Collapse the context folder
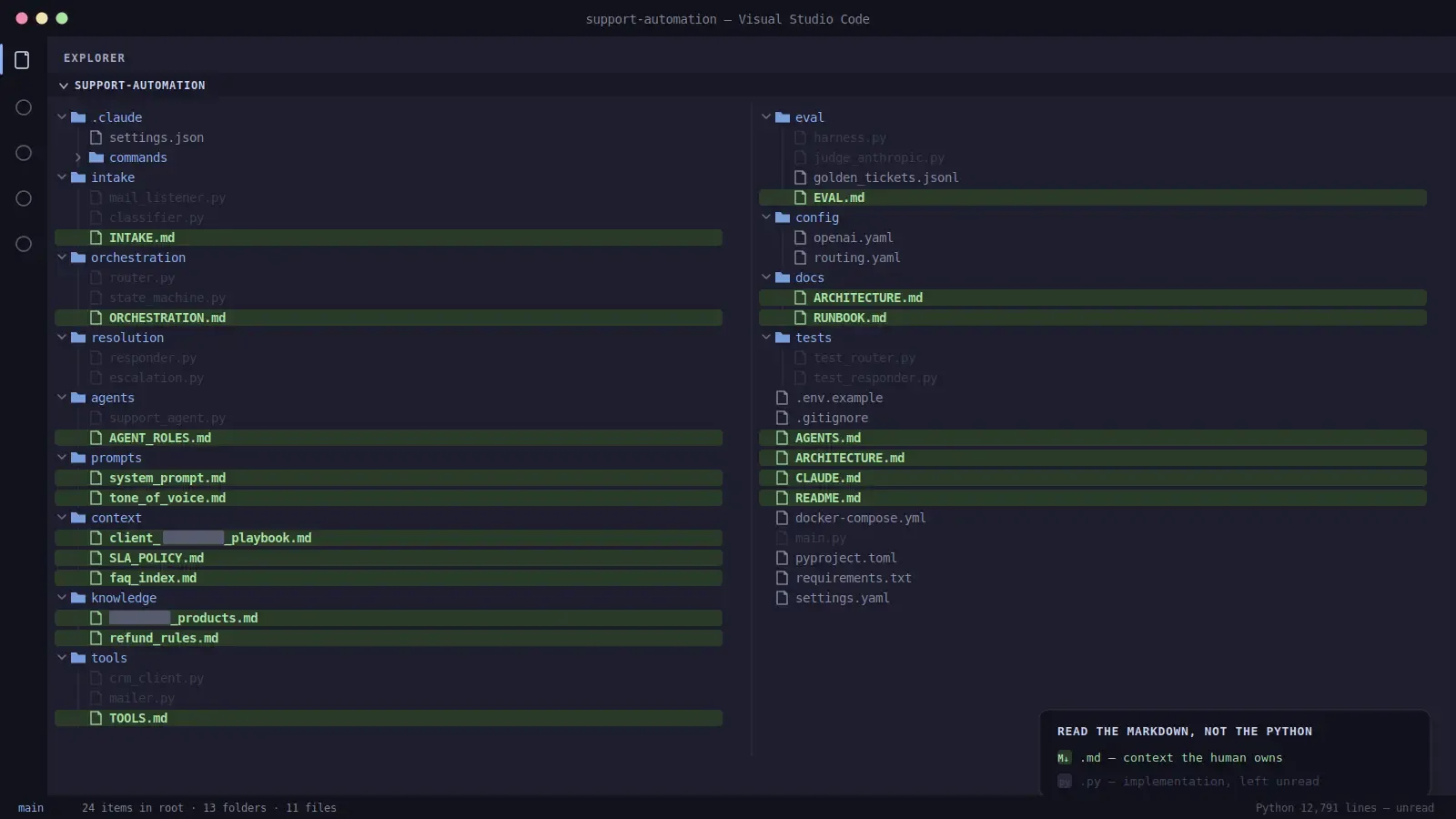 (x=62, y=518)
